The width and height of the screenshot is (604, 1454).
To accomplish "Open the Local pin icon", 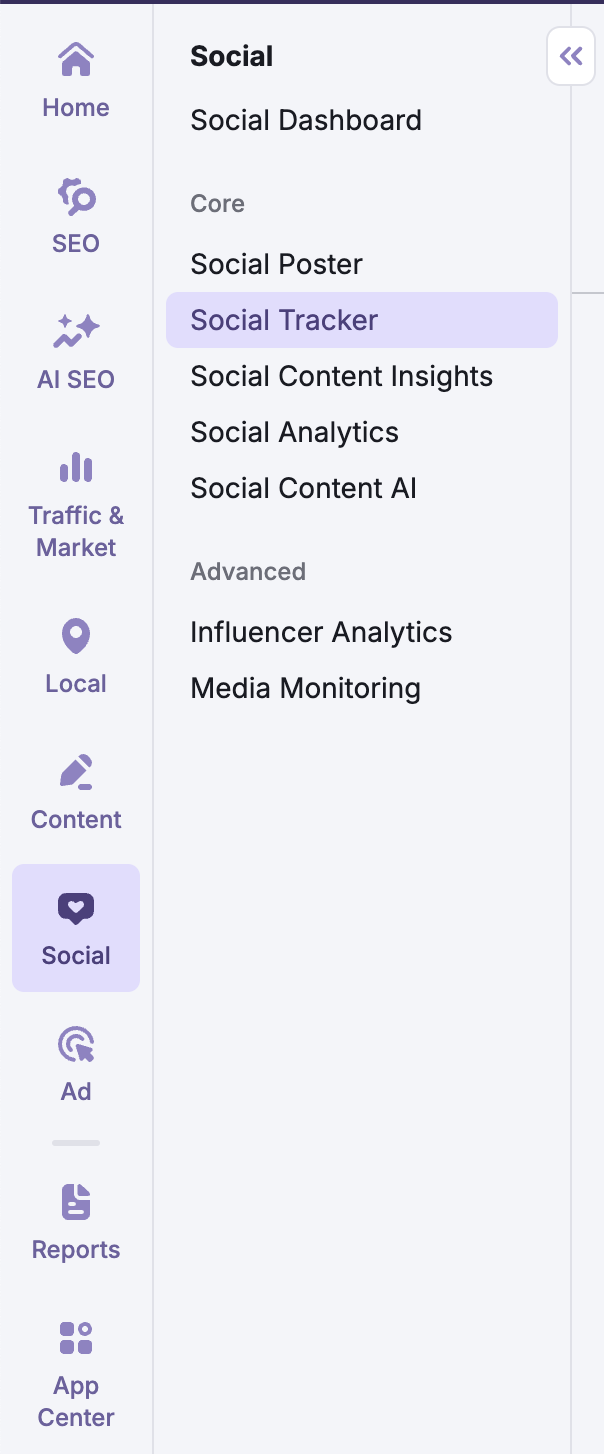I will [x=75, y=636].
